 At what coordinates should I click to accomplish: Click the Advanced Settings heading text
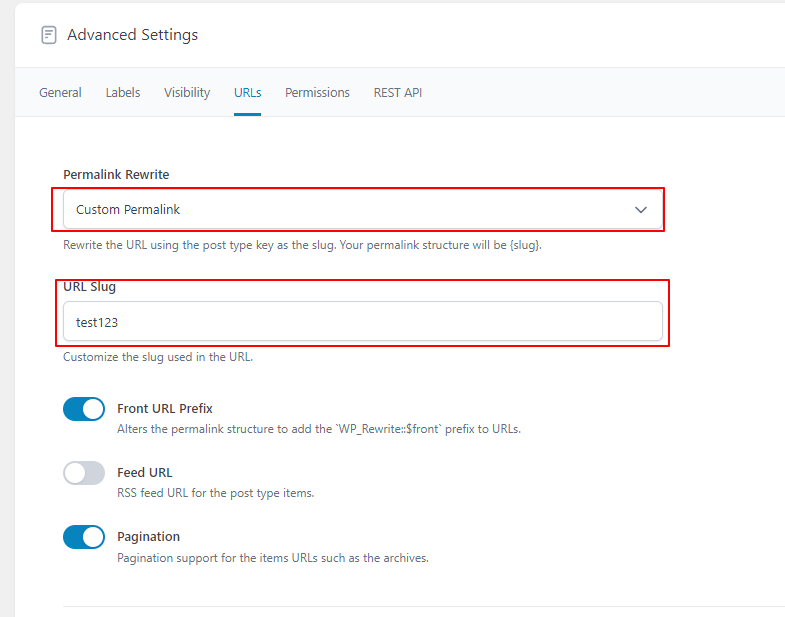tap(132, 35)
